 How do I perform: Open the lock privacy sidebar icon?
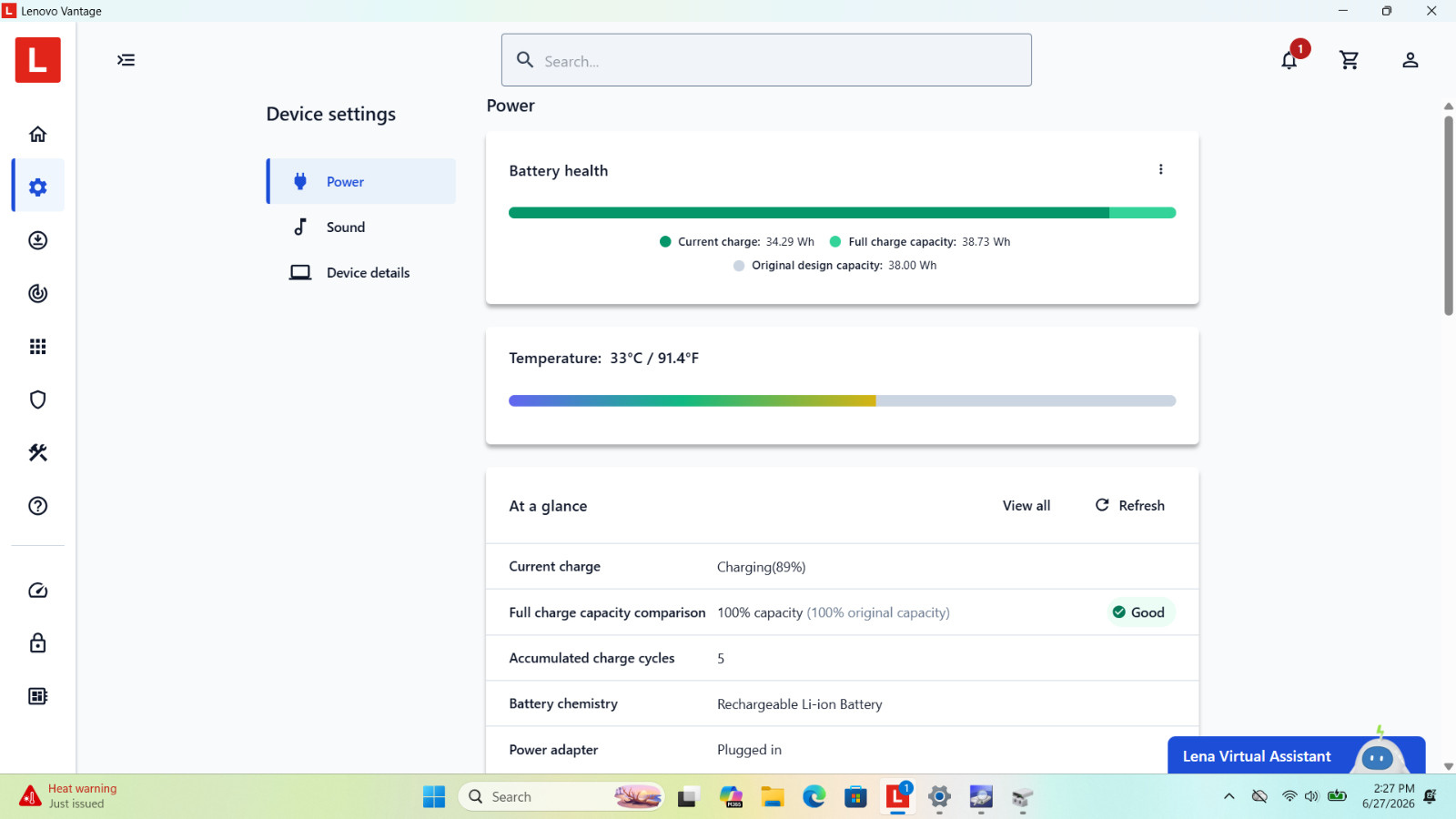[x=37, y=643]
